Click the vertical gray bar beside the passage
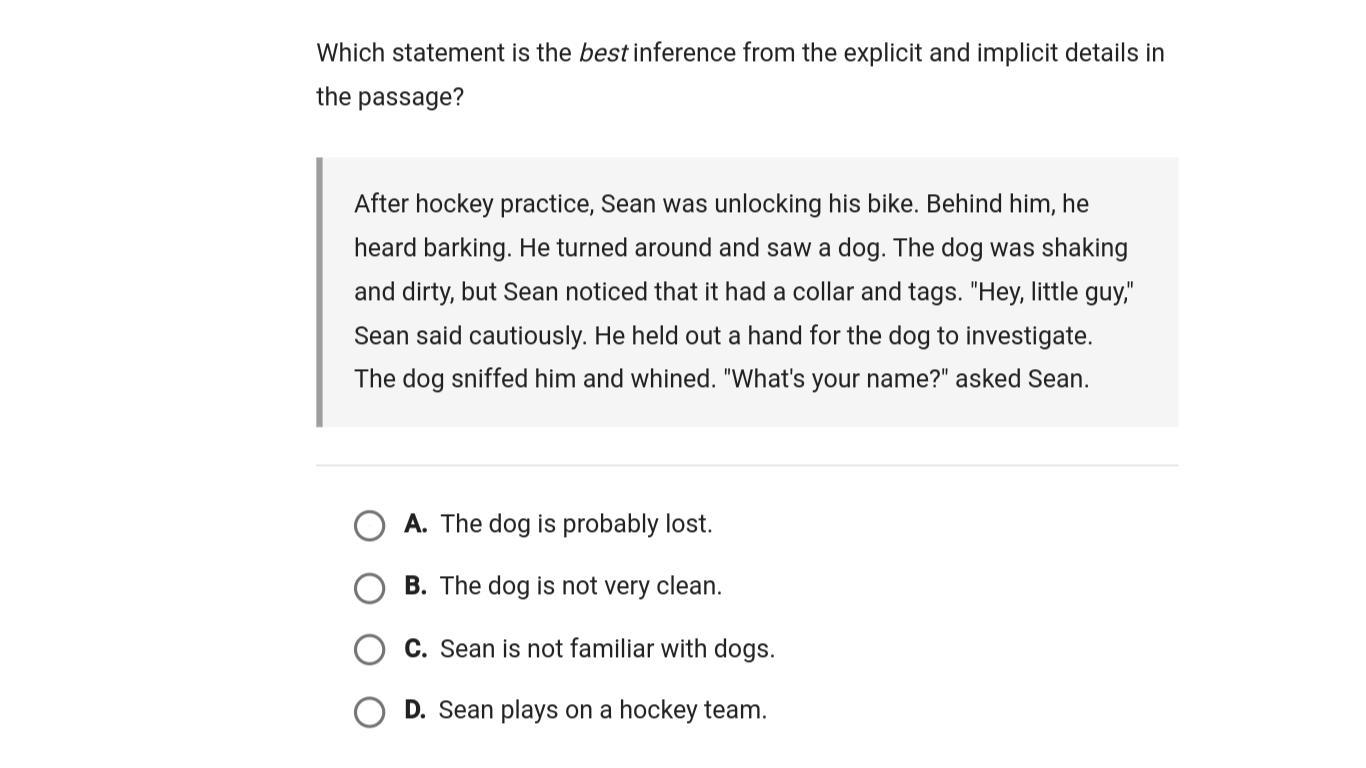1366x768 pixels. point(319,292)
